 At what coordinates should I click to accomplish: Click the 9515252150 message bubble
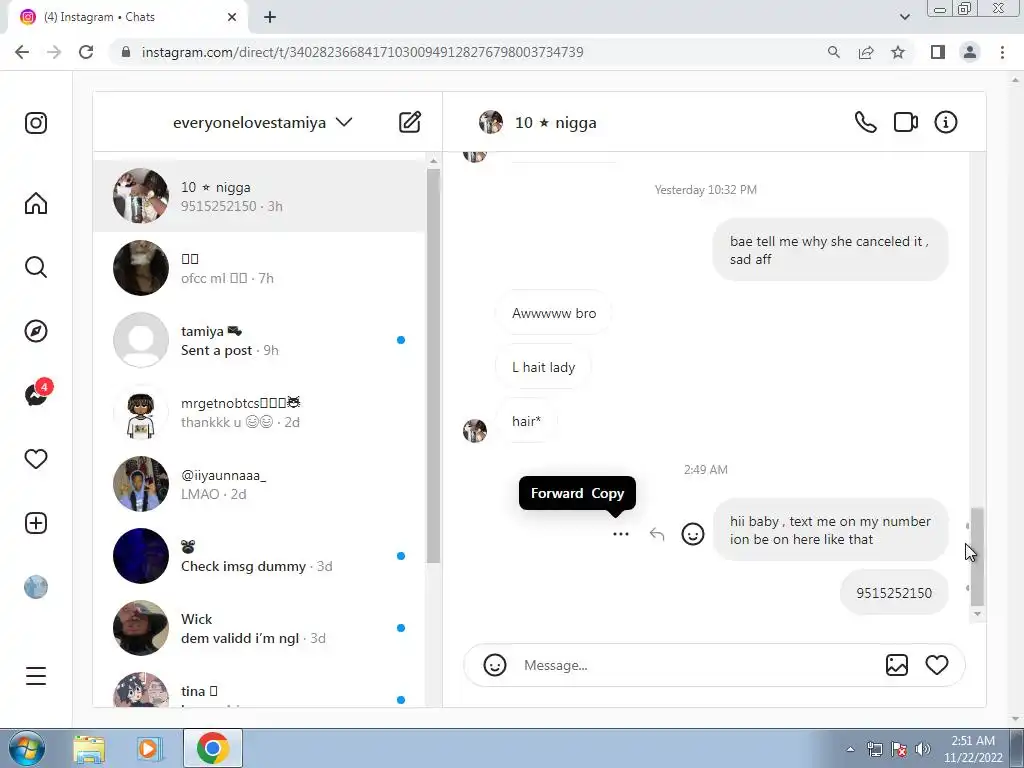point(893,592)
